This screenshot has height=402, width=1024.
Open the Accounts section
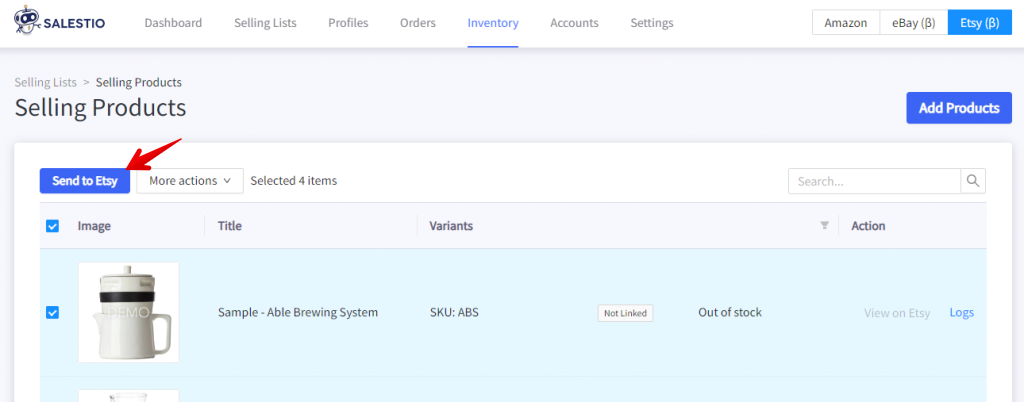click(574, 23)
